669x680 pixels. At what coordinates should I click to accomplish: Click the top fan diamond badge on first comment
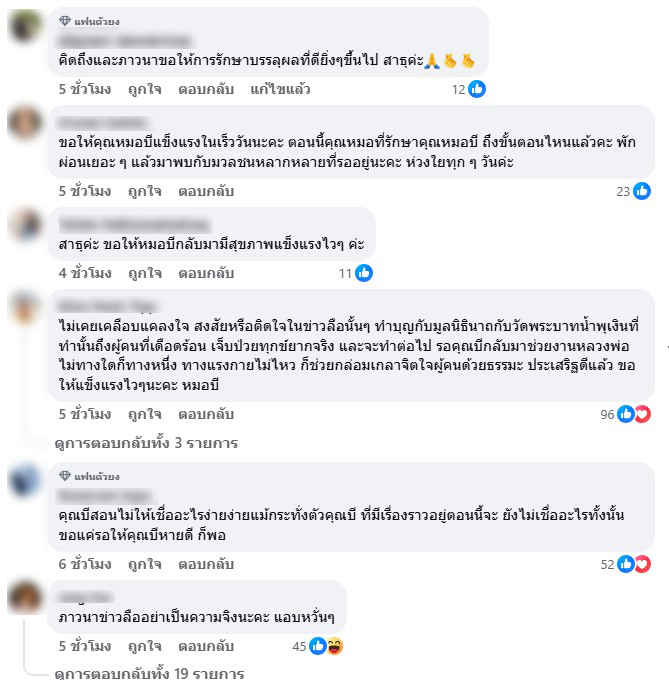(x=65, y=21)
